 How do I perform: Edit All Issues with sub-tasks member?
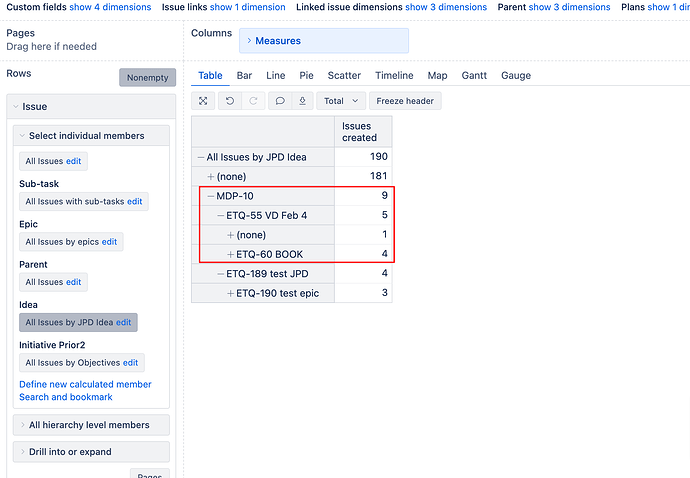pyautogui.click(x=135, y=202)
